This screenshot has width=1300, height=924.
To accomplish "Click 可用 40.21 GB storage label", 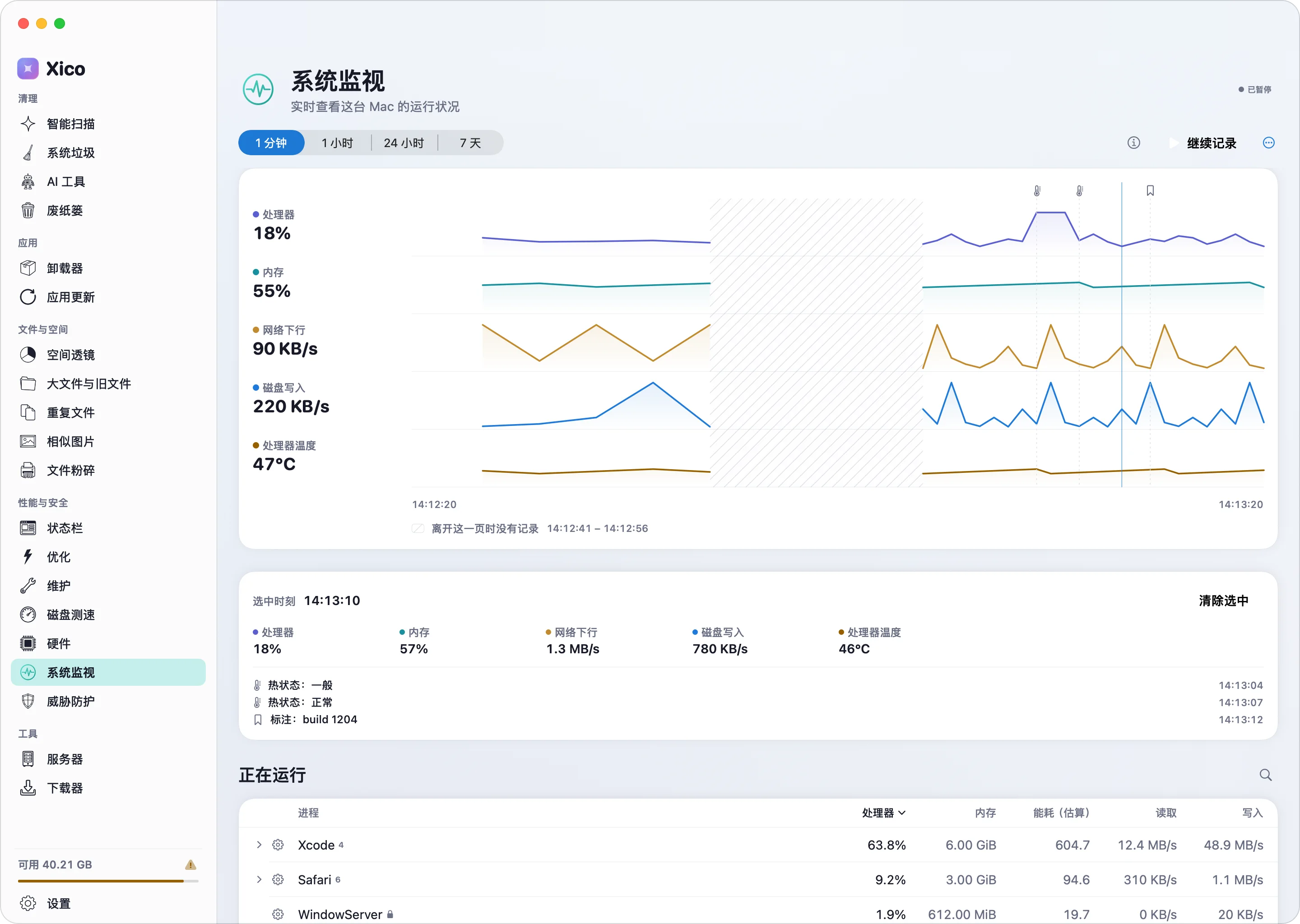I will click(x=55, y=865).
